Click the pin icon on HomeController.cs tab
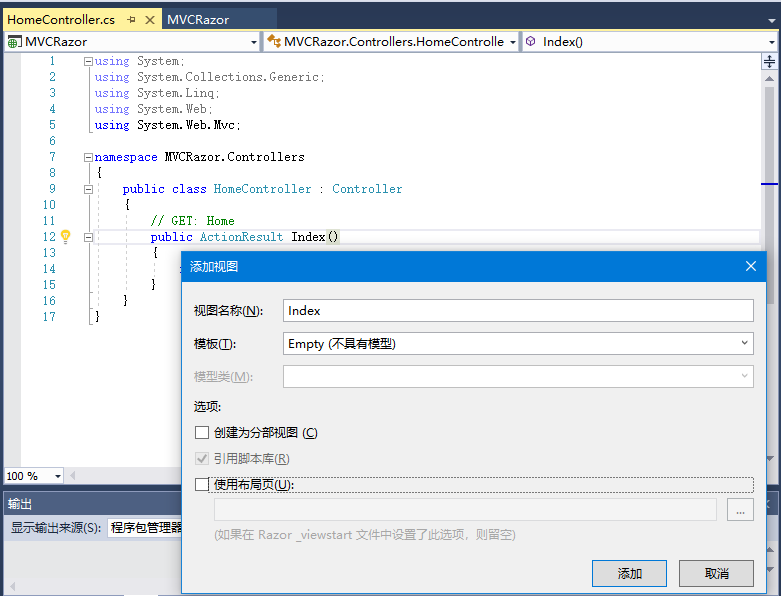The height and width of the screenshot is (596, 781). pos(131,19)
